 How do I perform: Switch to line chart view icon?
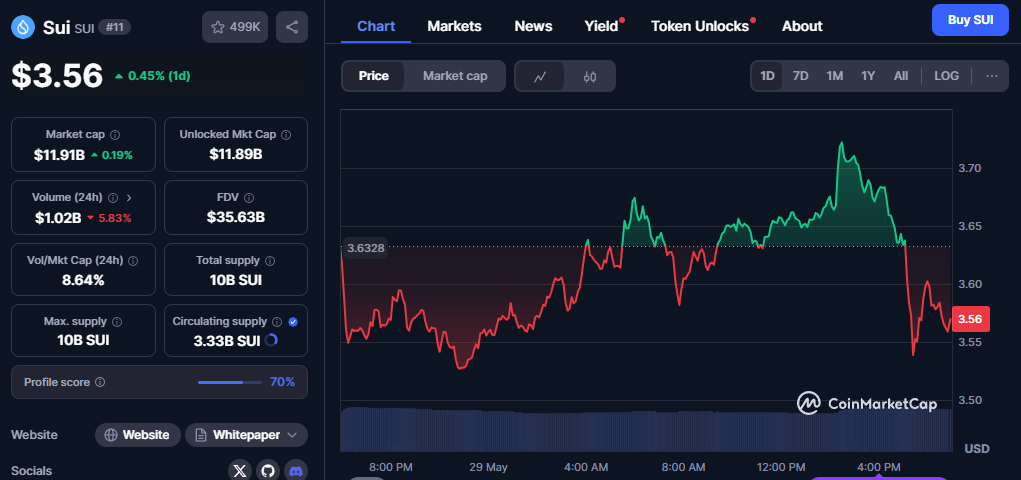tap(539, 76)
